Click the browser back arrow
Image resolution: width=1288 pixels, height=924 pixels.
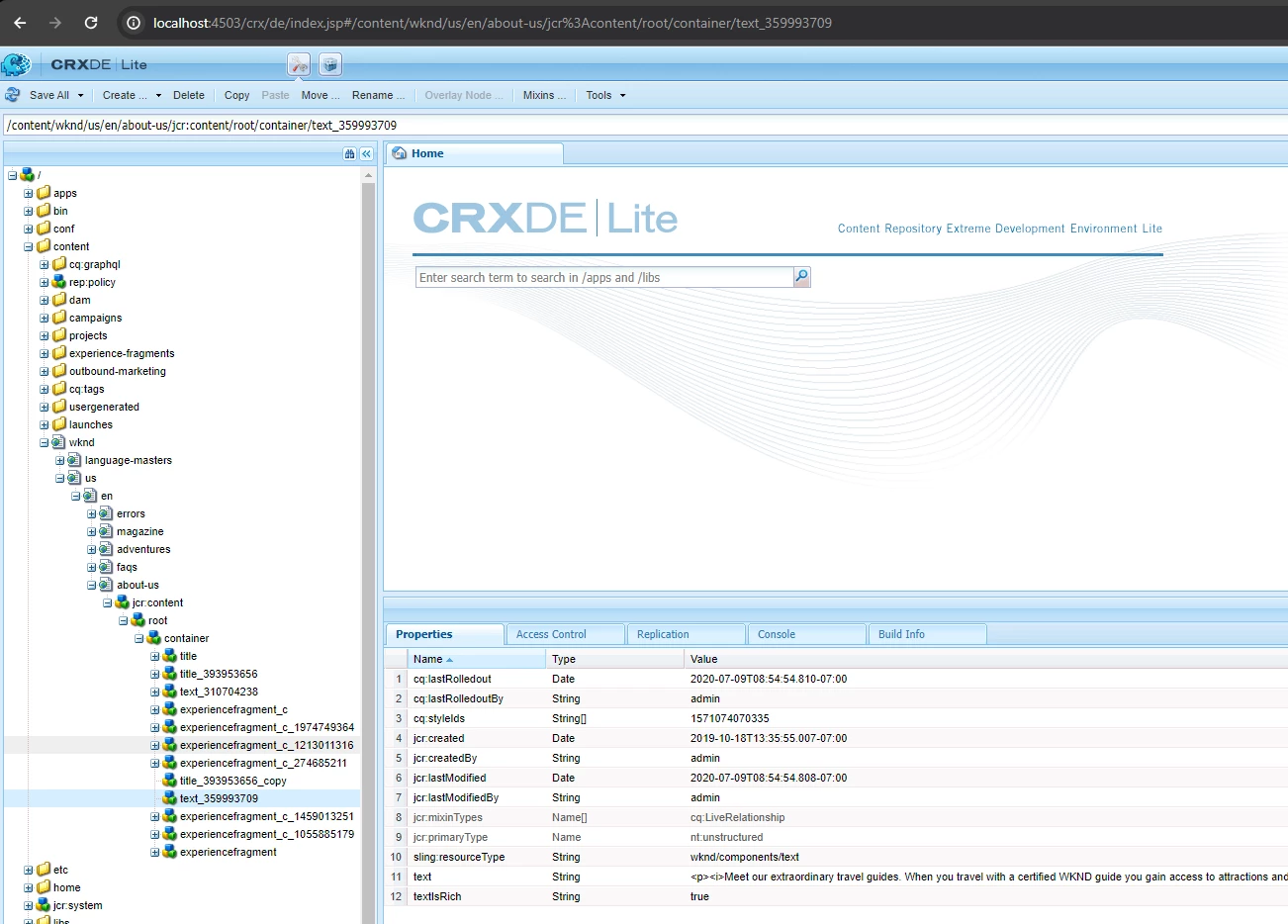(x=20, y=22)
